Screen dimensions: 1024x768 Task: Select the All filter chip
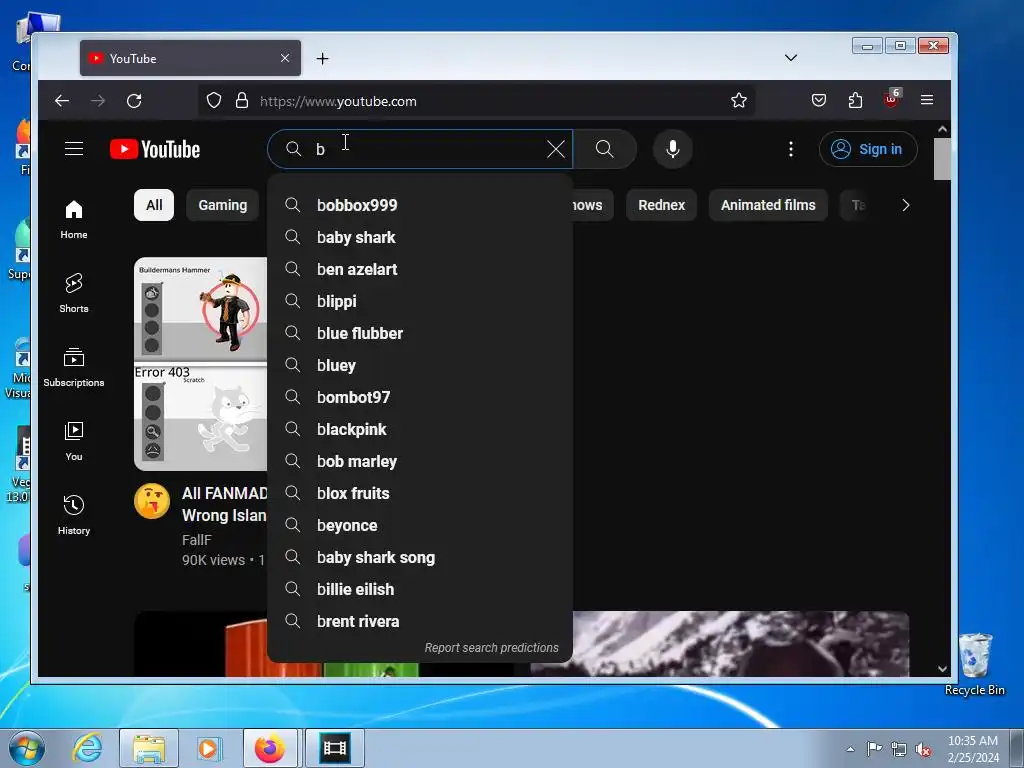[x=154, y=205]
